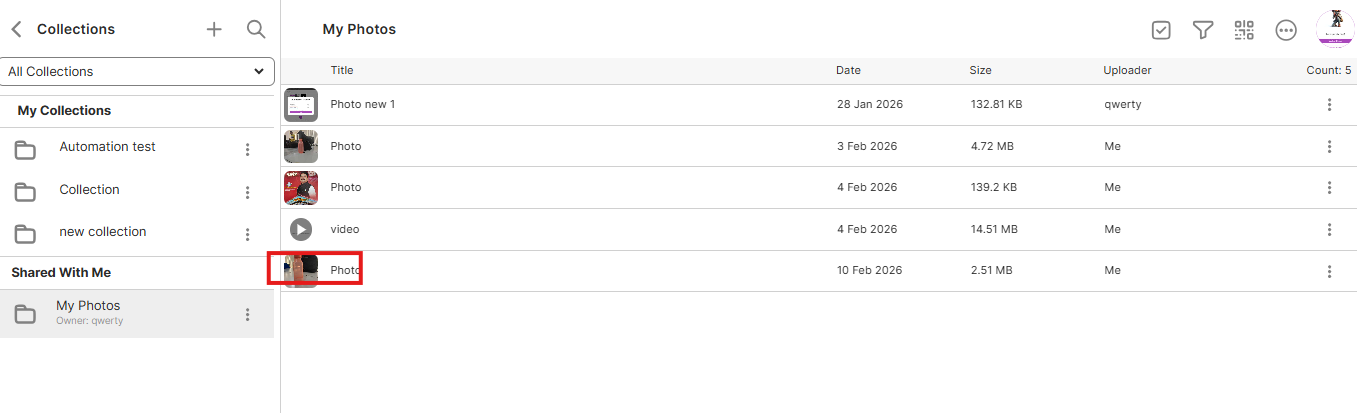Select the Collection folder
The image size is (1357, 413).
pyautogui.click(x=89, y=190)
